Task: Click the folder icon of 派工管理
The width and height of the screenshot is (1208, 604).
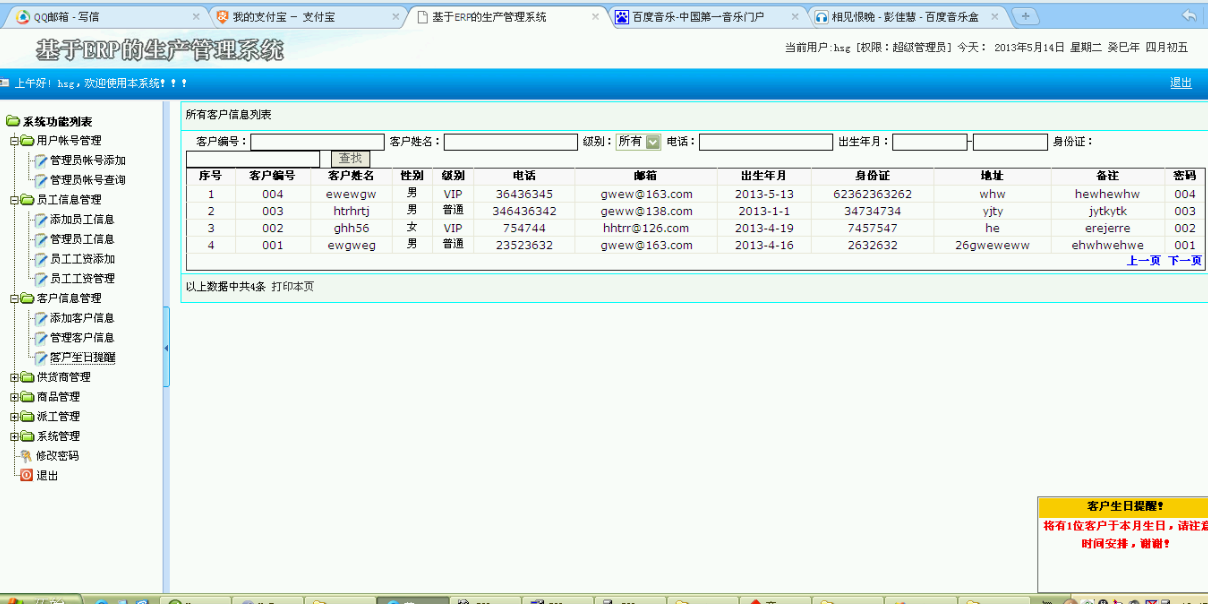Action: coord(27,417)
